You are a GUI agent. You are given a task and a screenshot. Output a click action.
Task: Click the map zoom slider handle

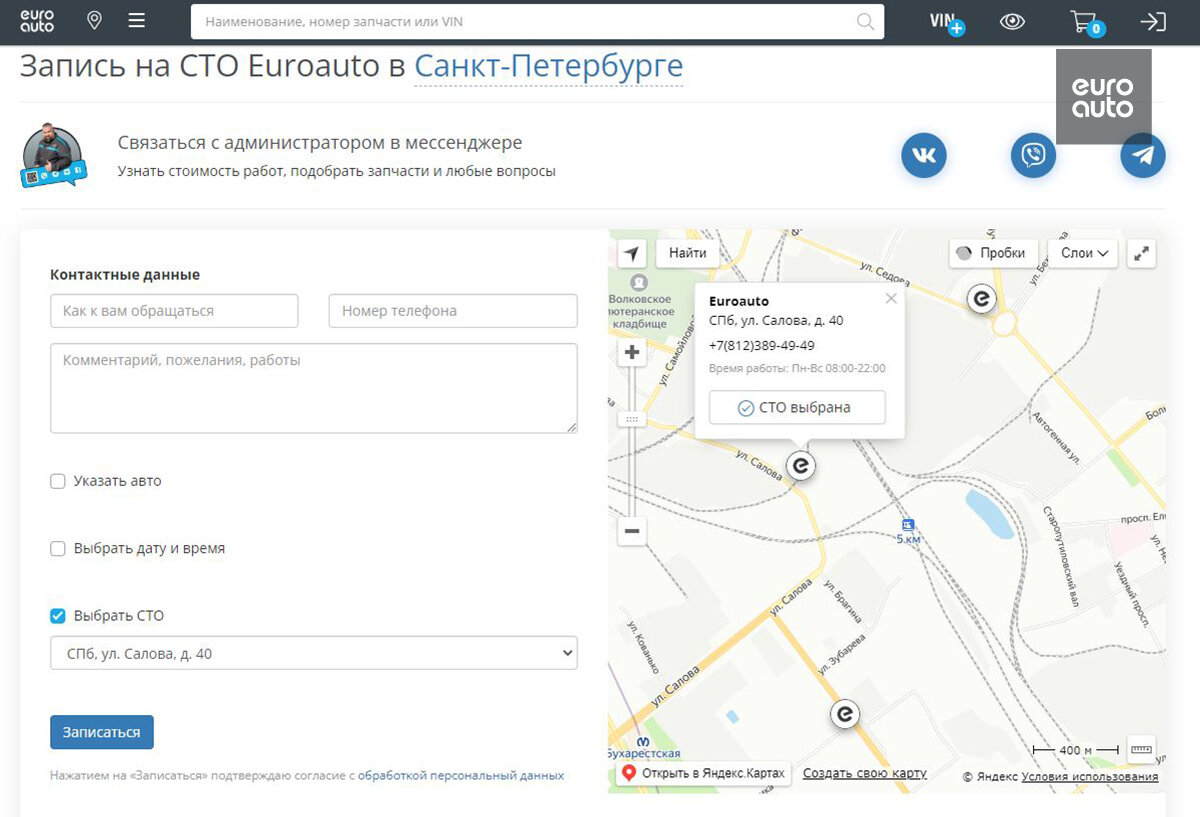632,420
